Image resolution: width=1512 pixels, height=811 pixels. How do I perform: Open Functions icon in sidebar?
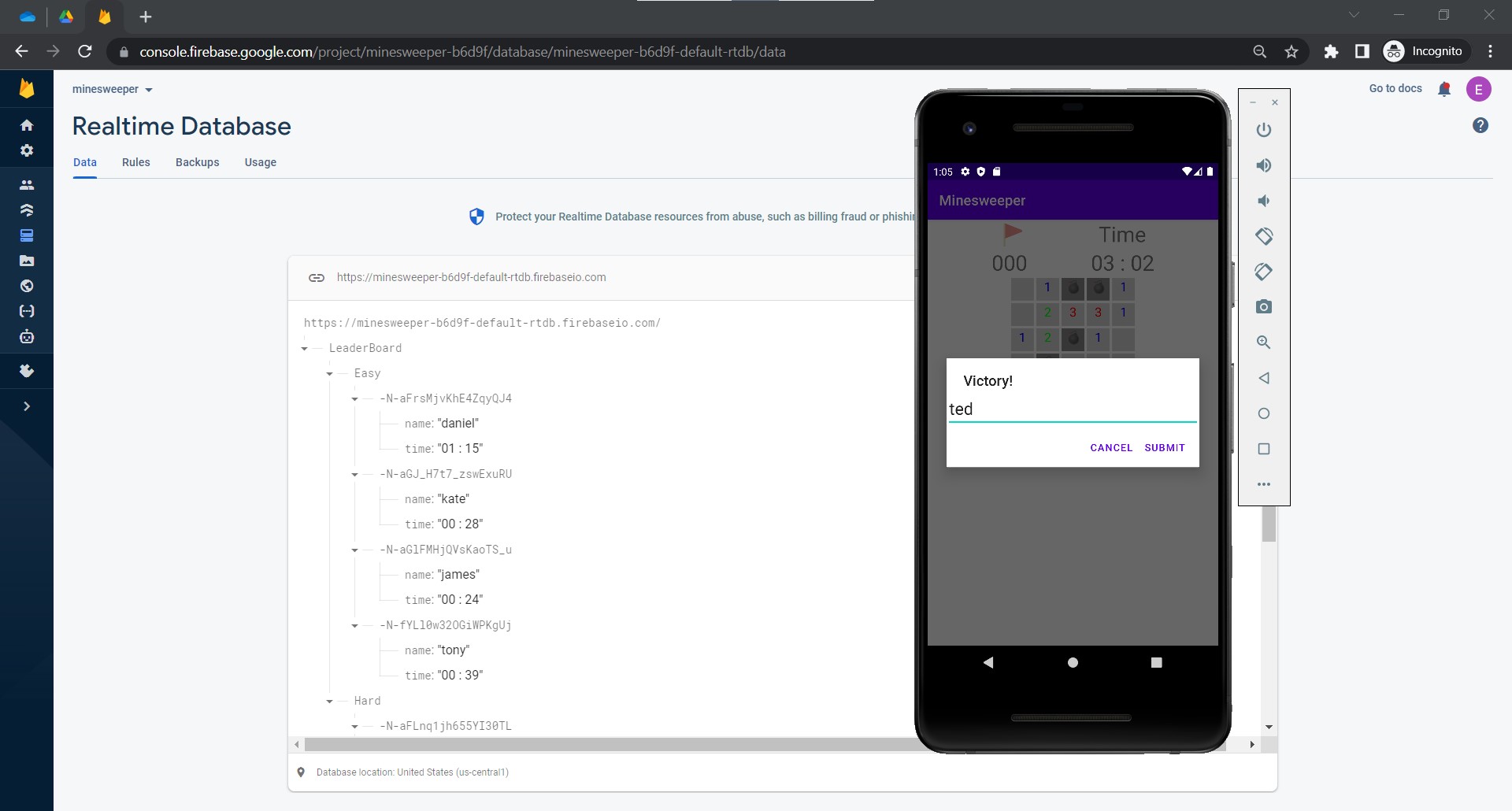click(27, 311)
